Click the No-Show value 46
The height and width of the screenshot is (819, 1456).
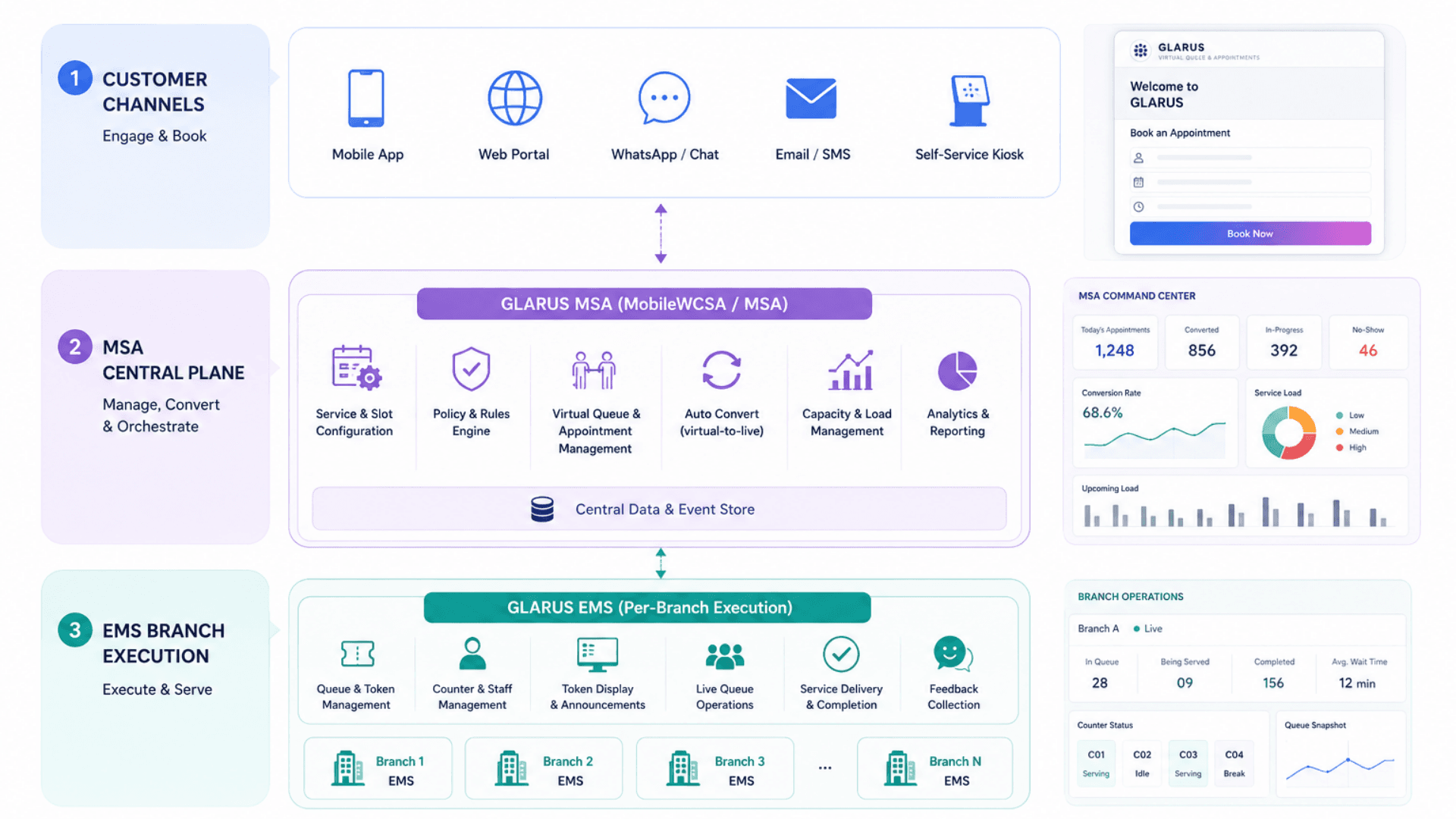[1368, 350]
